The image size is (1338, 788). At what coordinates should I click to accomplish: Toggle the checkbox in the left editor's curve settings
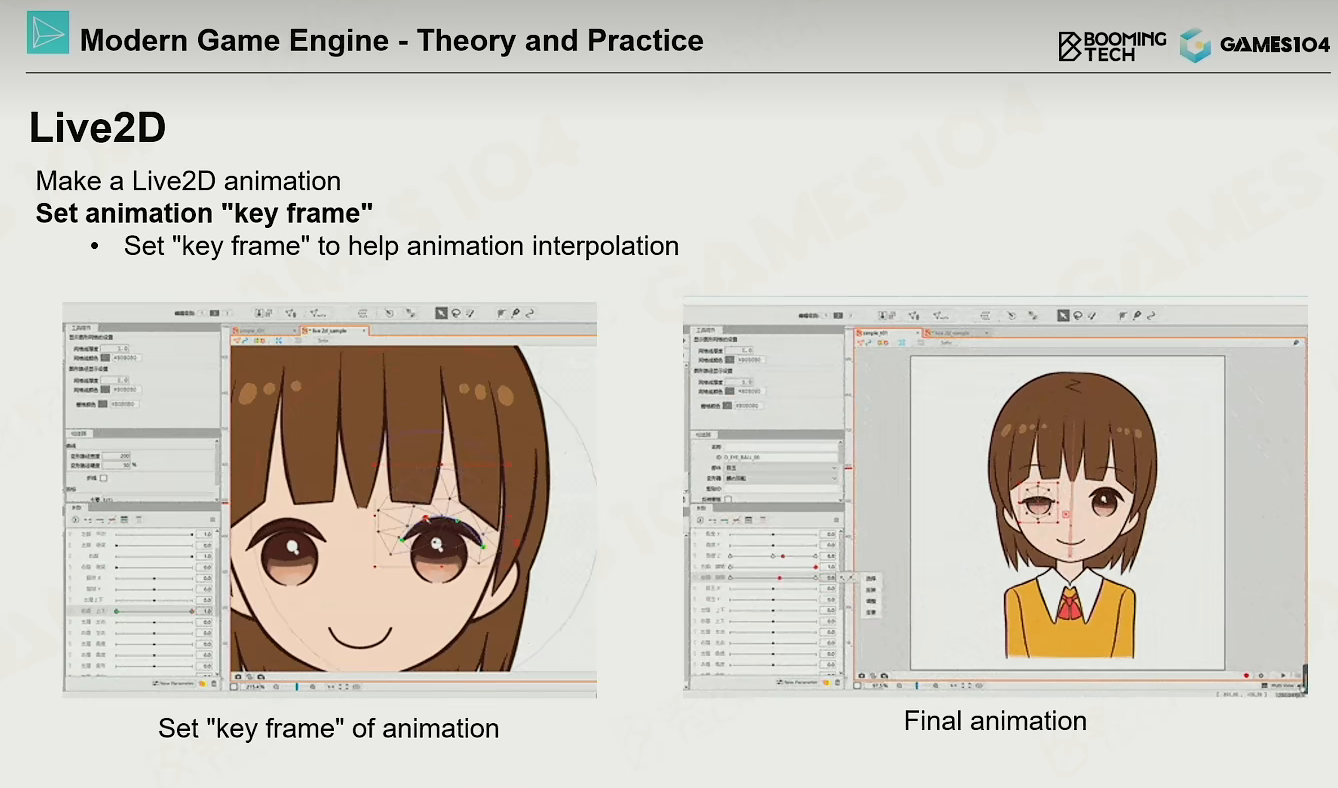coord(104,478)
